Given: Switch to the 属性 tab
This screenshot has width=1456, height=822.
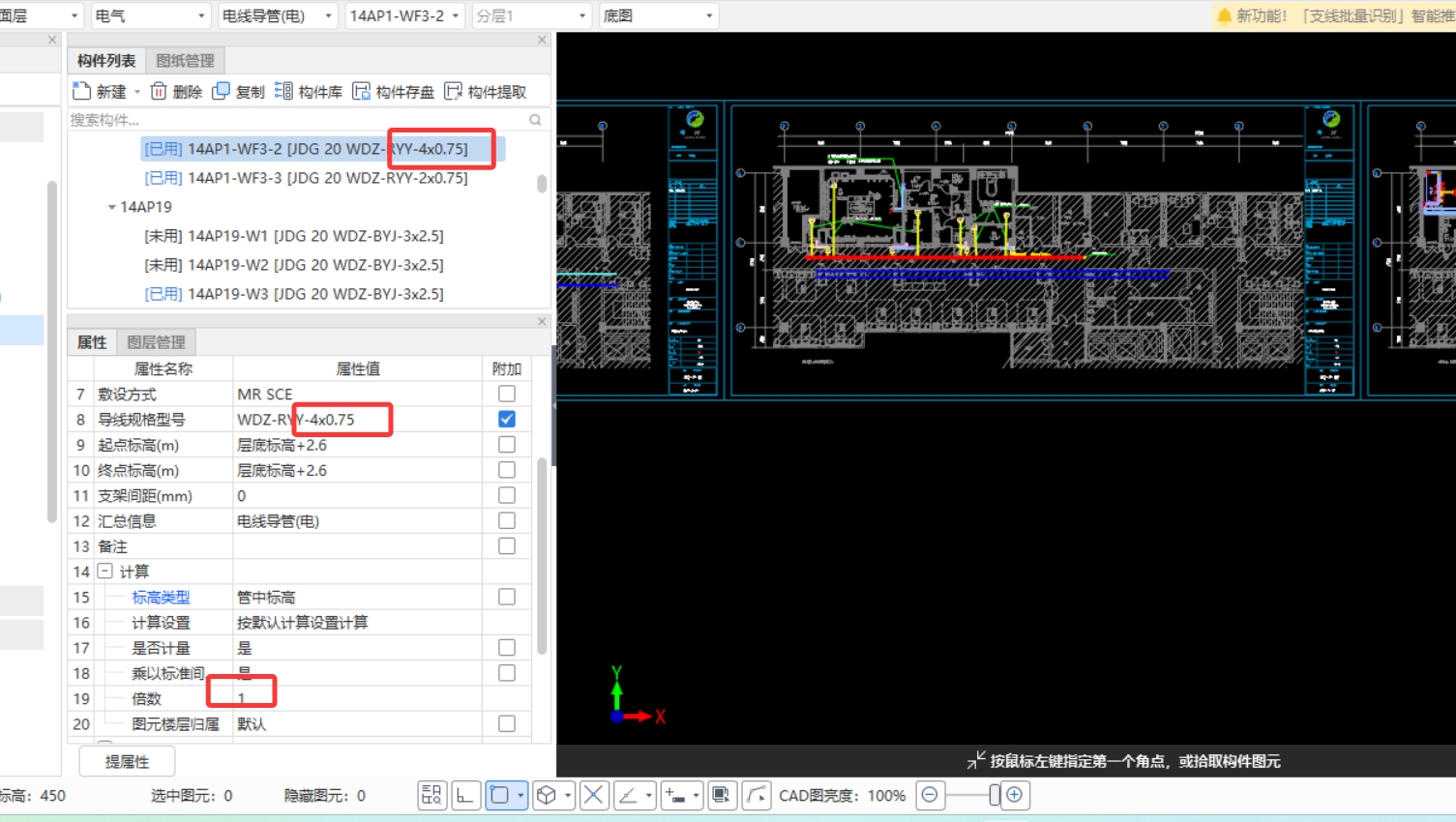Looking at the screenshot, I should click(92, 342).
